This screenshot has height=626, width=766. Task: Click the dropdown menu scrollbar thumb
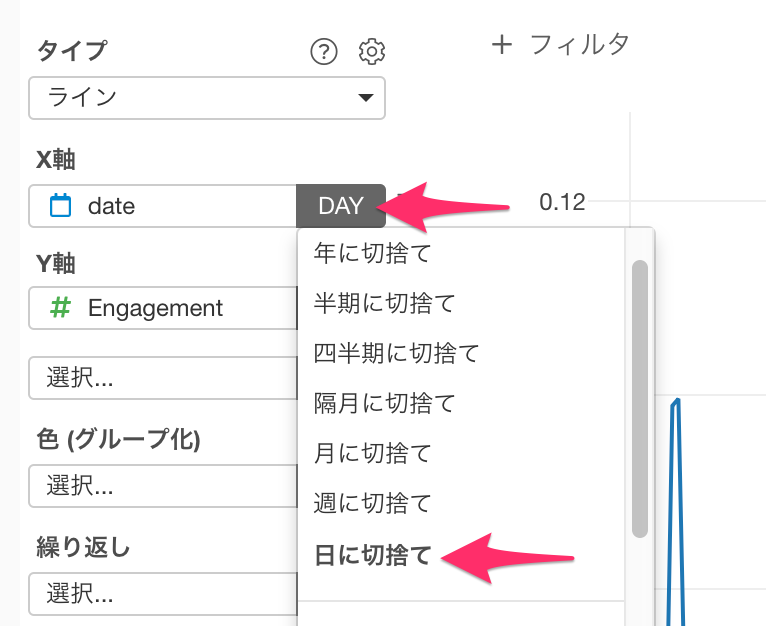point(639,399)
